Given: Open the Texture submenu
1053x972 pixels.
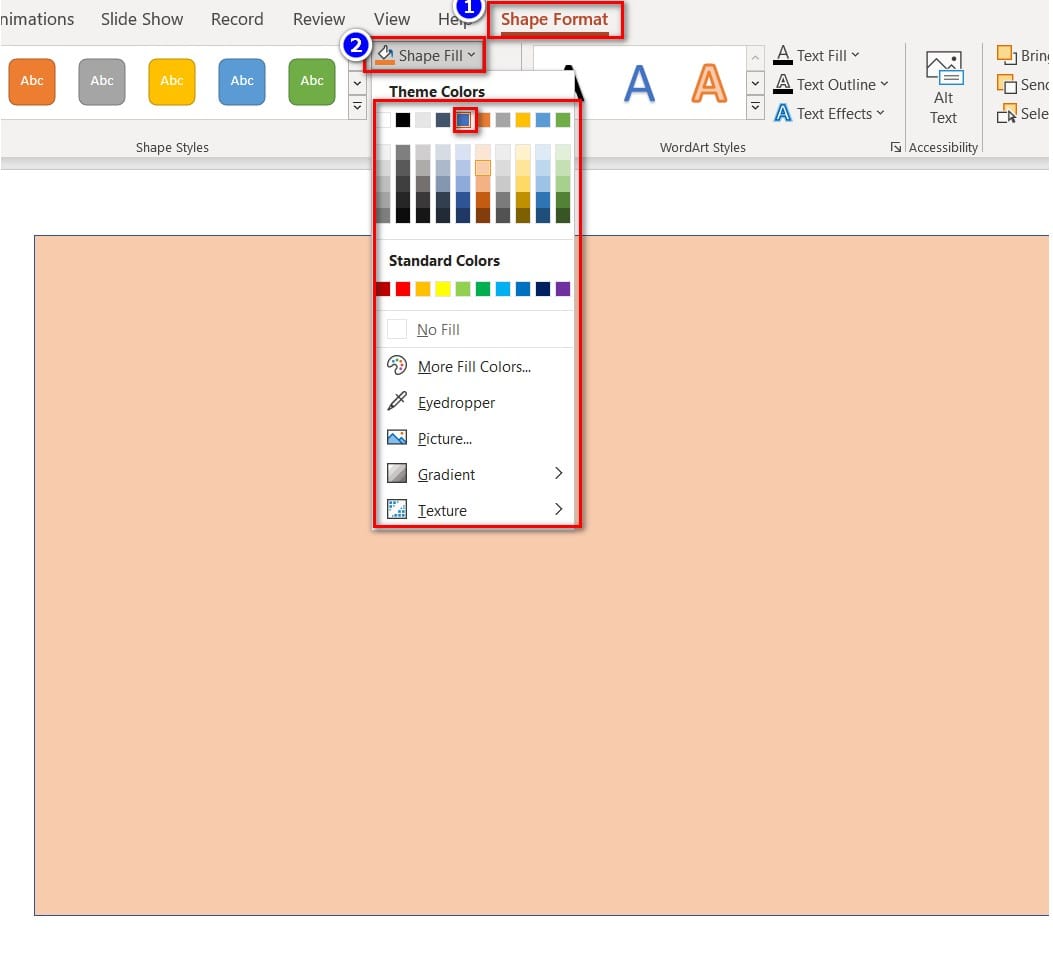Looking at the screenshot, I should tap(558, 510).
